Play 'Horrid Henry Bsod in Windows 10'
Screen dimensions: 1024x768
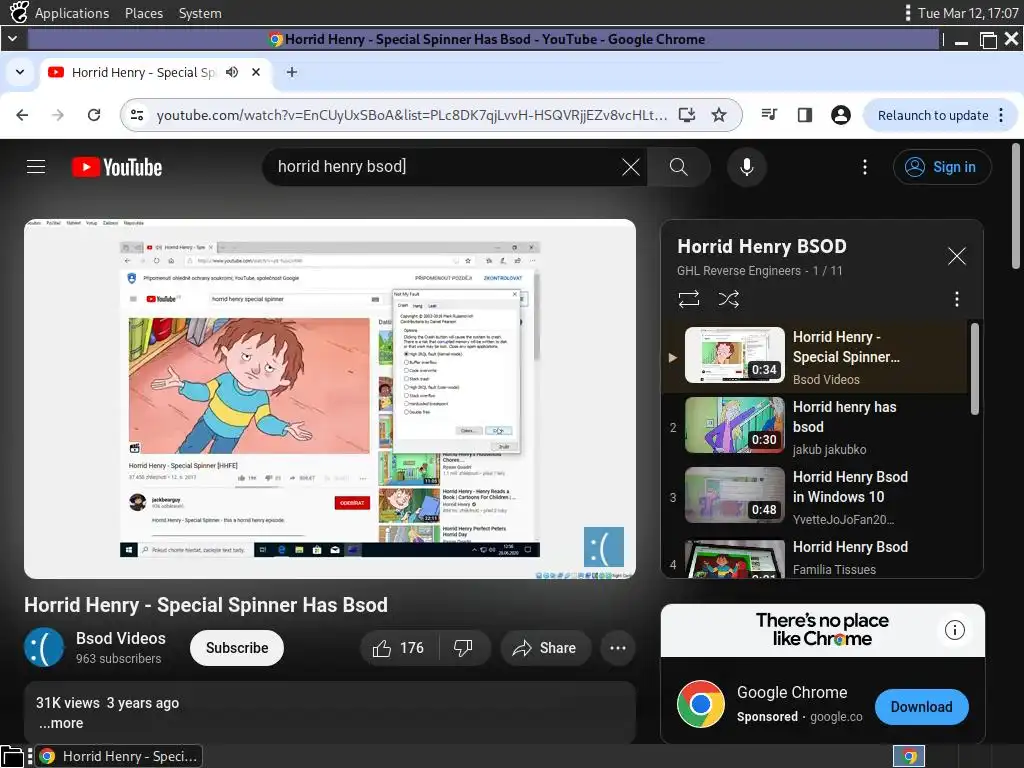[x=814, y=497]
